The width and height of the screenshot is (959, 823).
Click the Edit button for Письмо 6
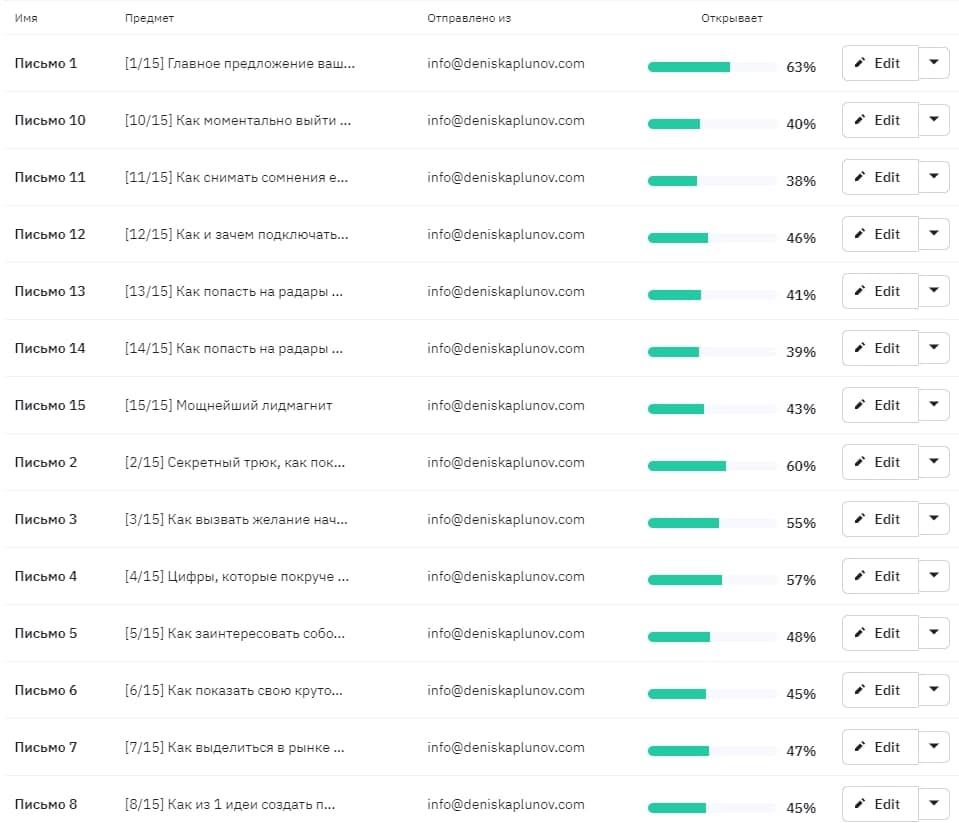pos(880,690)
